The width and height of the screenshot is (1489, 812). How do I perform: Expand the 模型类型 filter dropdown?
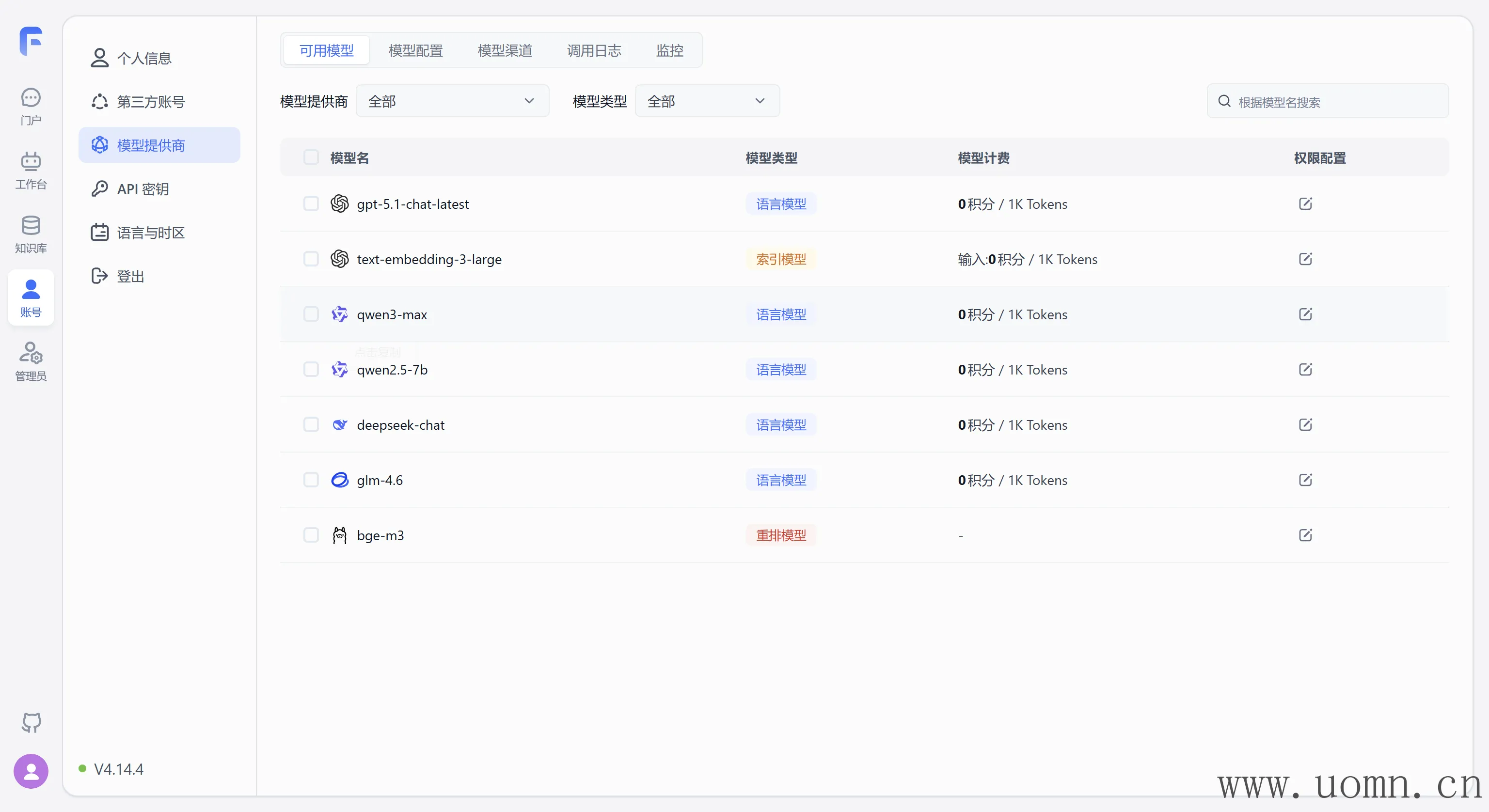coord(706,101)
